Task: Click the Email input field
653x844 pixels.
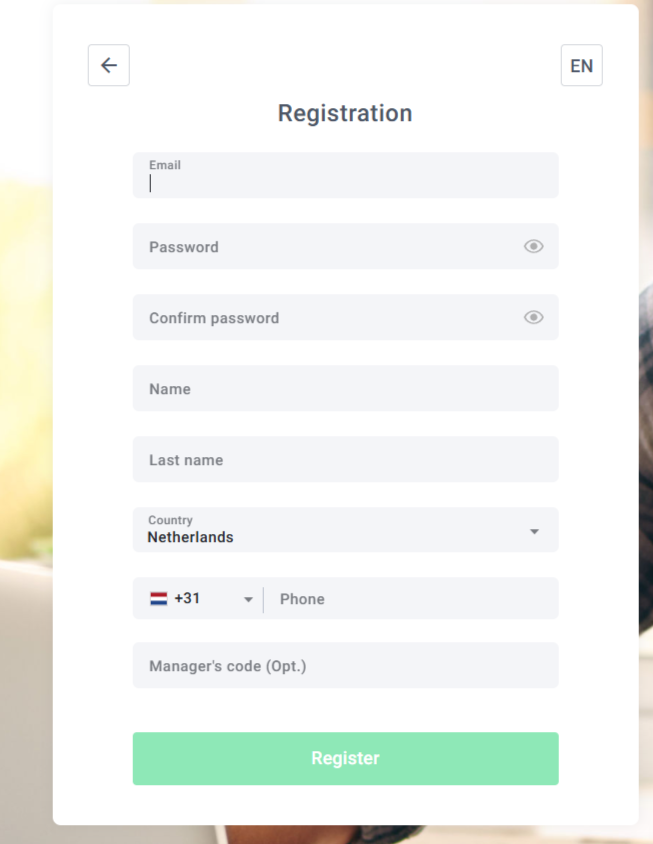Action: pos(345,182)
